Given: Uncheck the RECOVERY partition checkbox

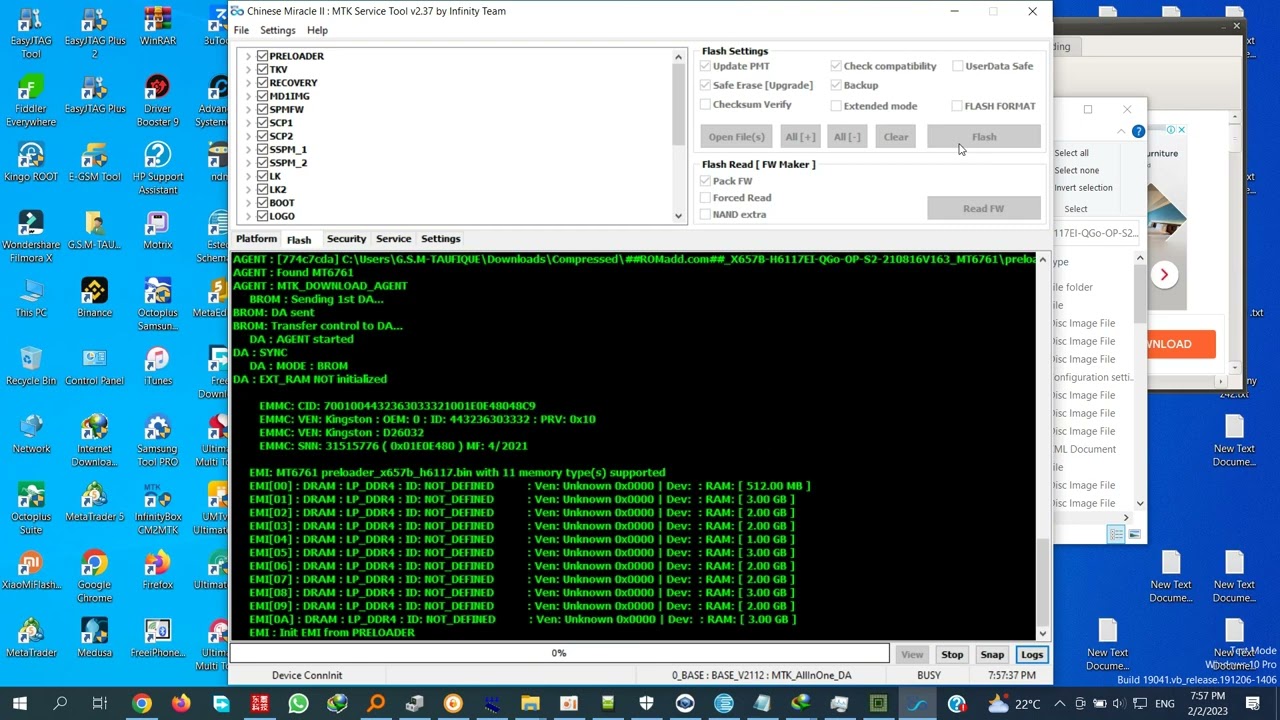Looking at the screenshot, I should 262,83.
